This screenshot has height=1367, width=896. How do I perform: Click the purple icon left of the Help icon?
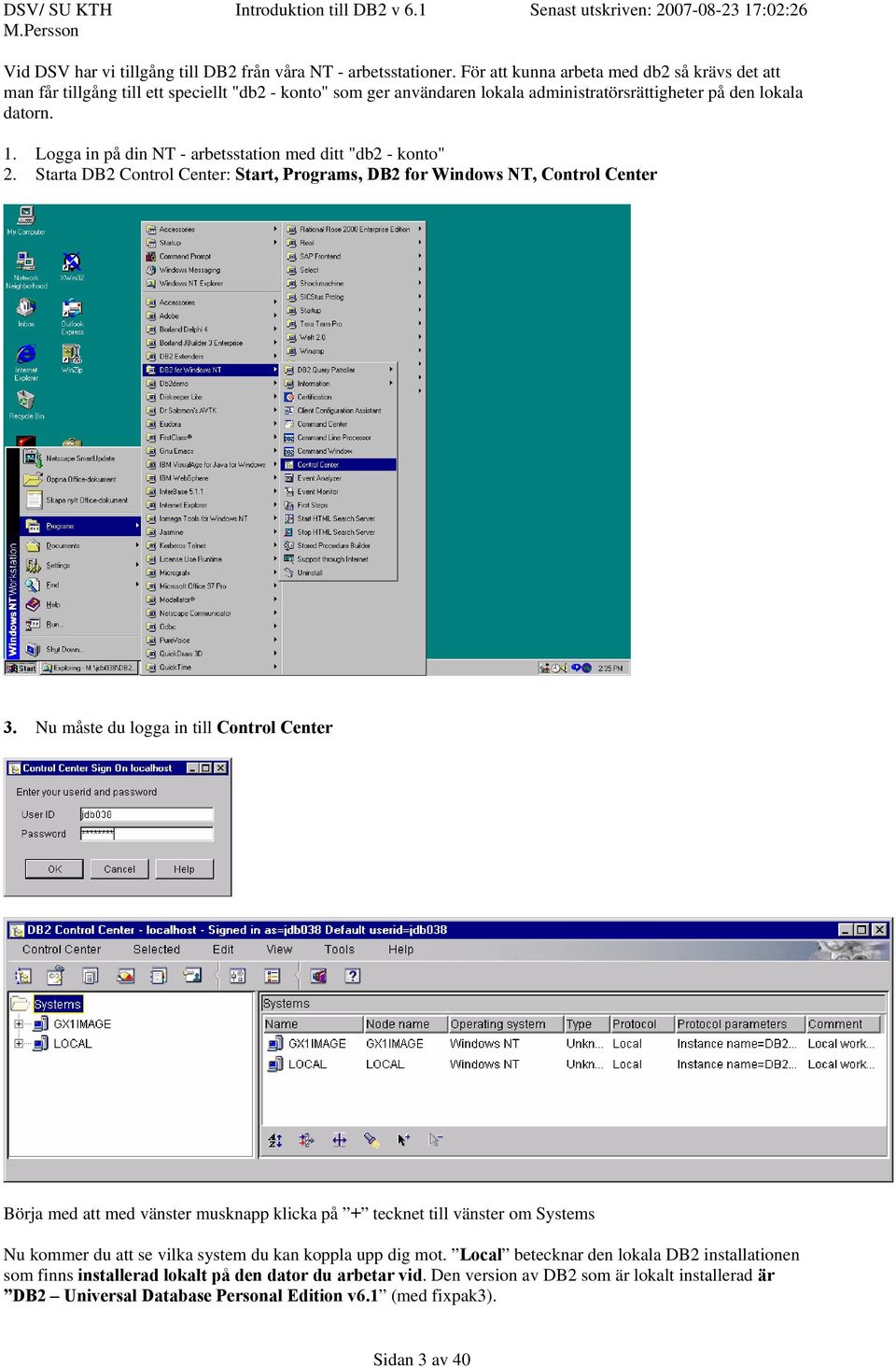(318, 976)
